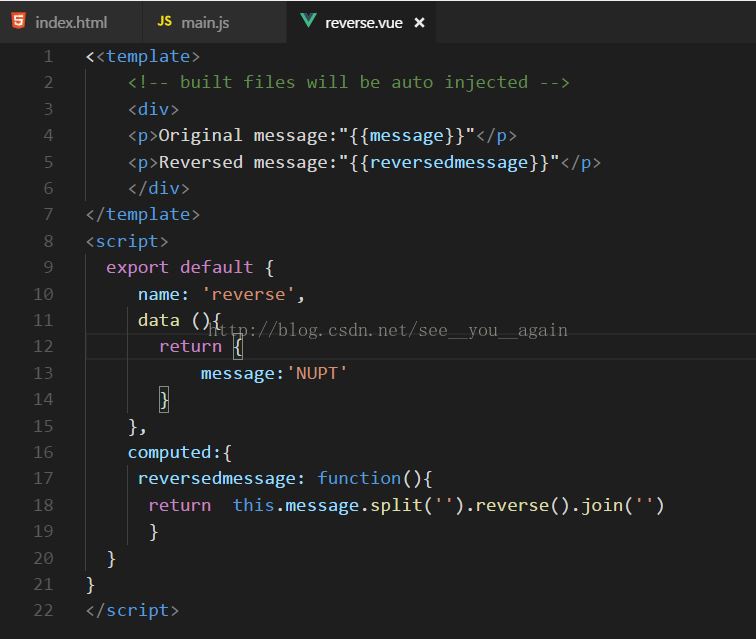Click the closing script tag on line 22

tap(132, 611)
